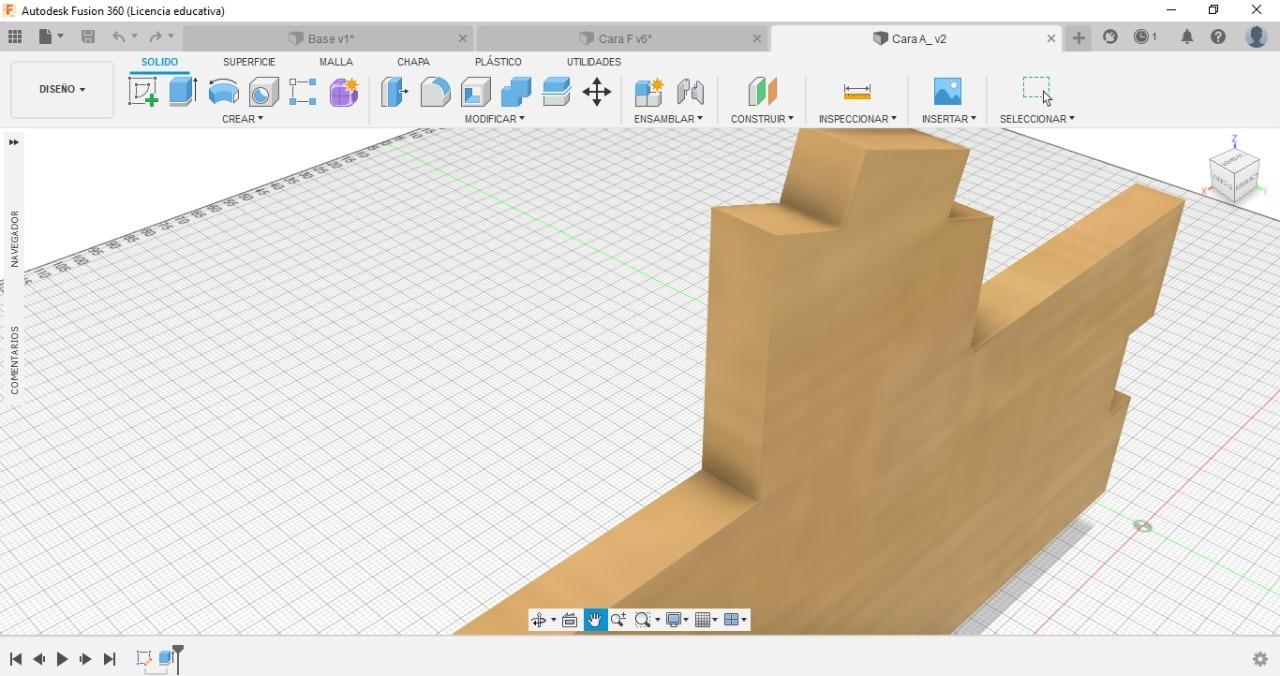Viewport: 1280px width, 676px height.
Task: Open the undo history dropdown arrow
Action: pos(134,37)
